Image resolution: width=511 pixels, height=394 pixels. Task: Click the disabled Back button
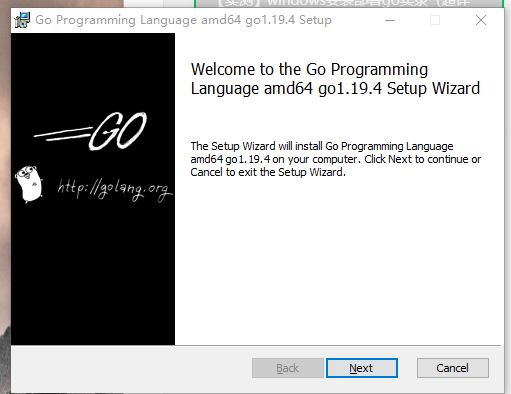point(288,368)
